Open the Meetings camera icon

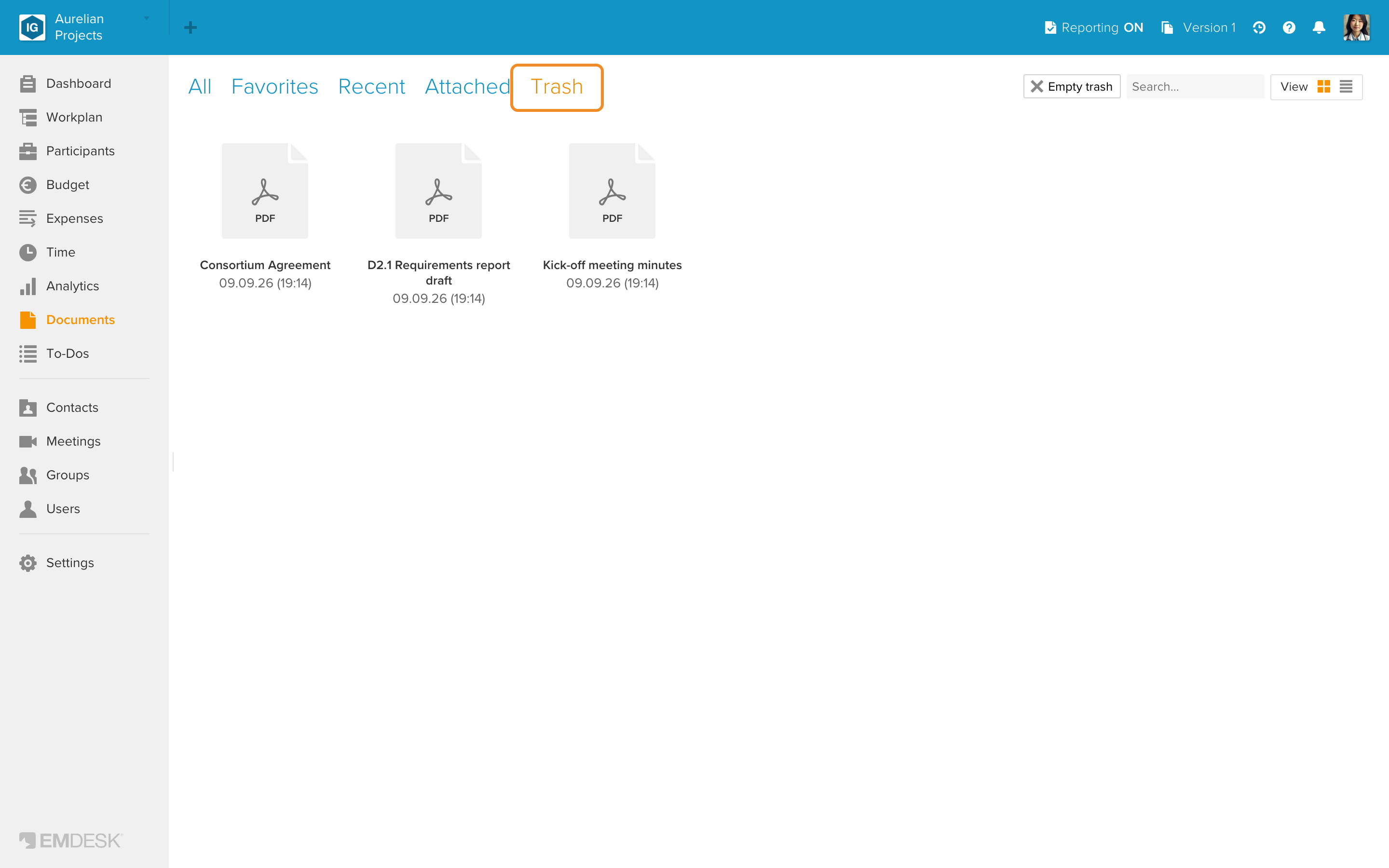tap(27, 441)
